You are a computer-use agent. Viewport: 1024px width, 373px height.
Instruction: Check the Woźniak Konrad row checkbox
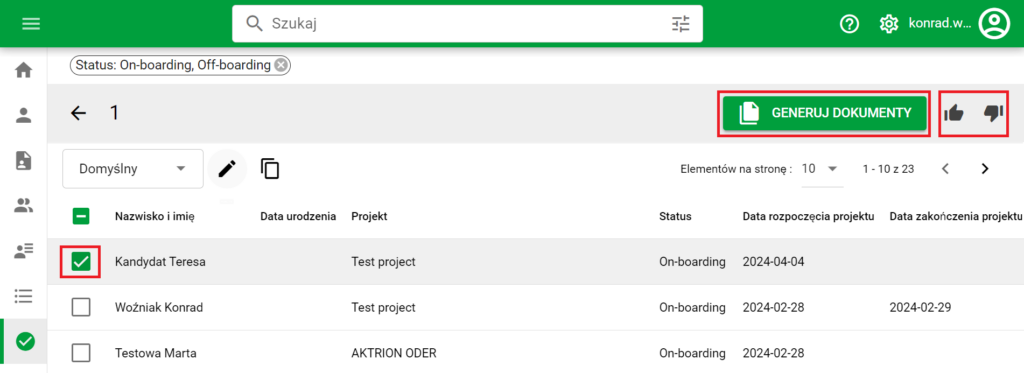point(81,307)
